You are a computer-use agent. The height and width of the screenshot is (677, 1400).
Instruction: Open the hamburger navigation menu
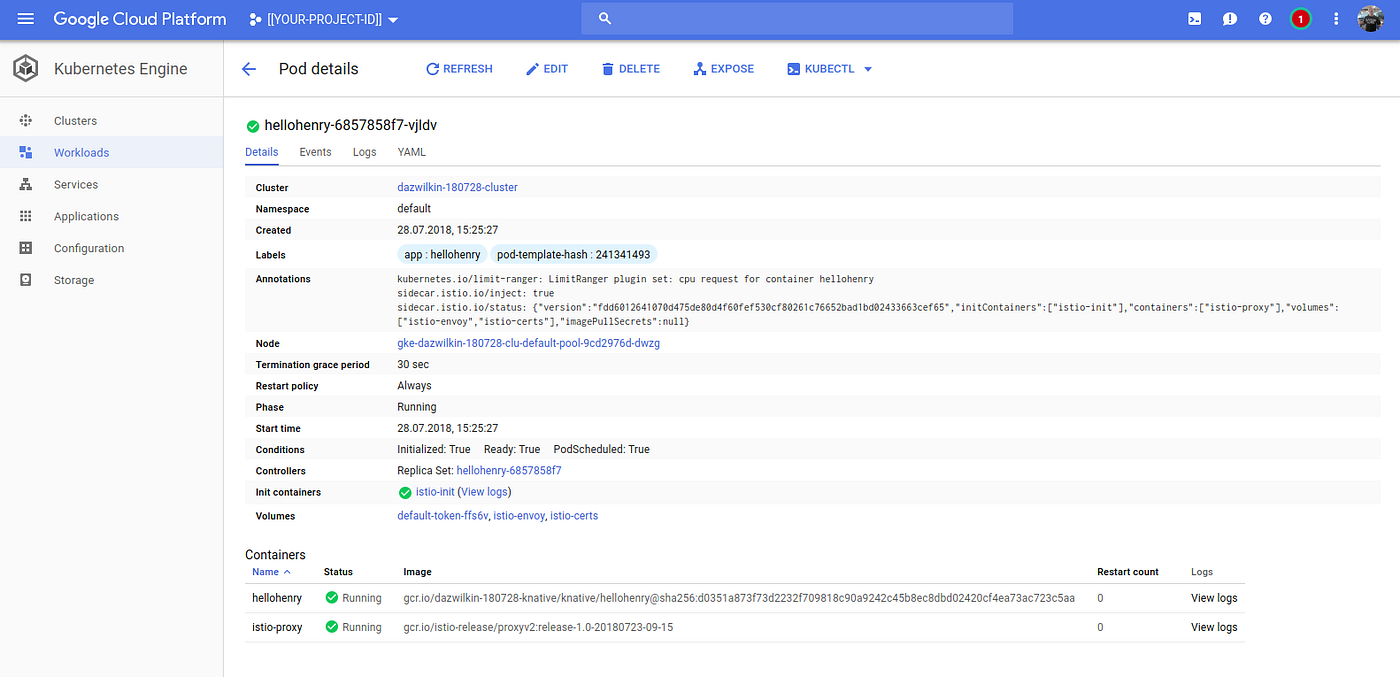point(26,19)
